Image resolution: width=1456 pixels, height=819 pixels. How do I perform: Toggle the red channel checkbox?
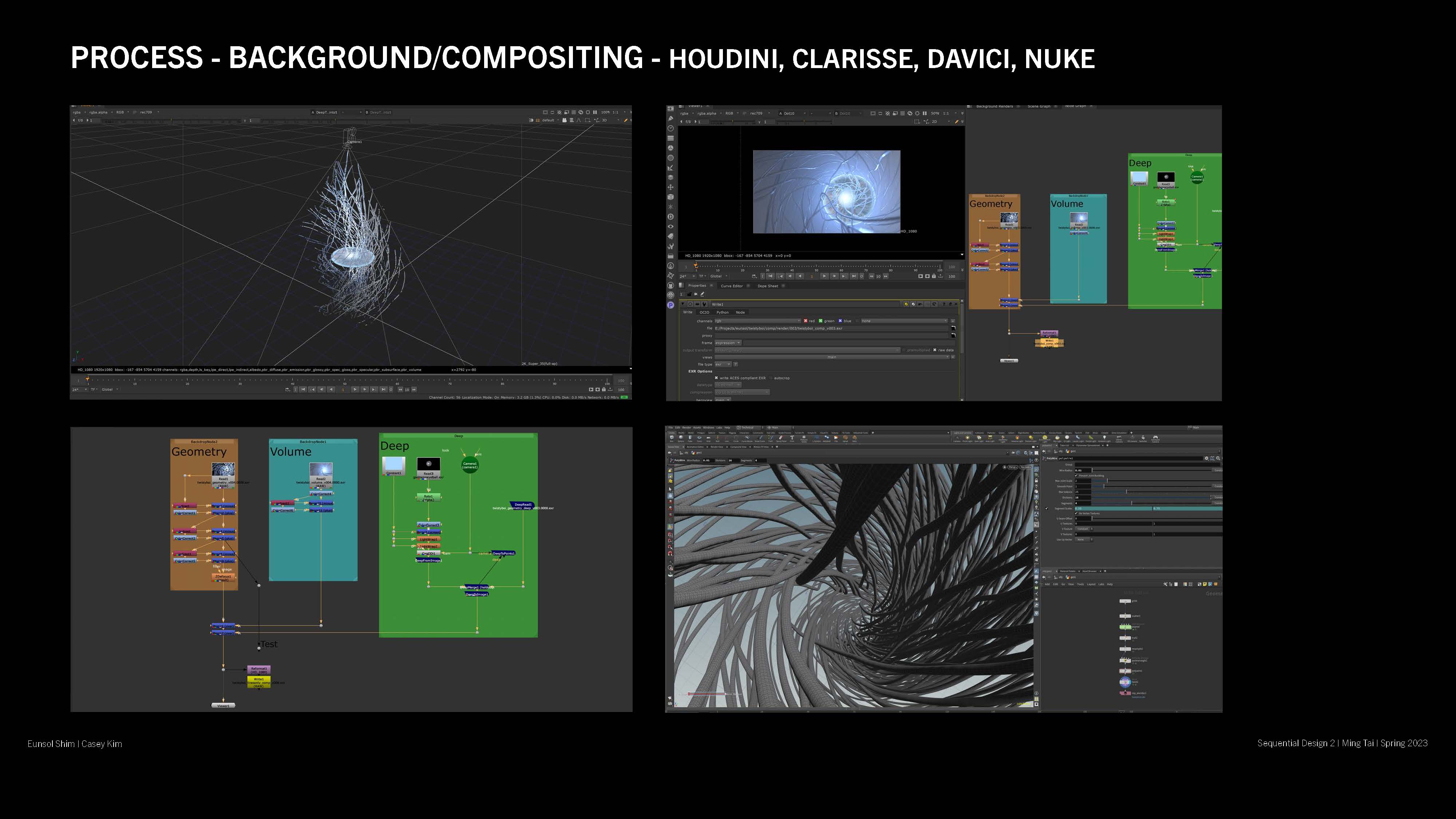[x=806, y=321]
